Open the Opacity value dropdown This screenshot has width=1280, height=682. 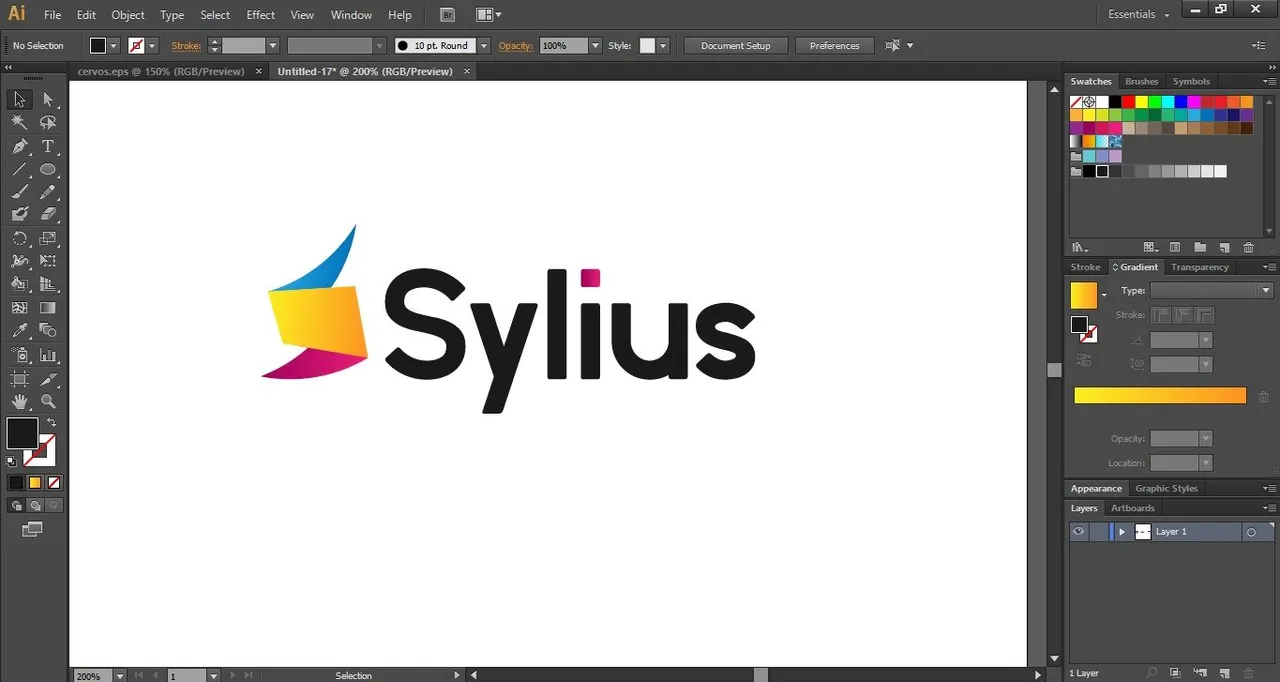coord(595,46)
